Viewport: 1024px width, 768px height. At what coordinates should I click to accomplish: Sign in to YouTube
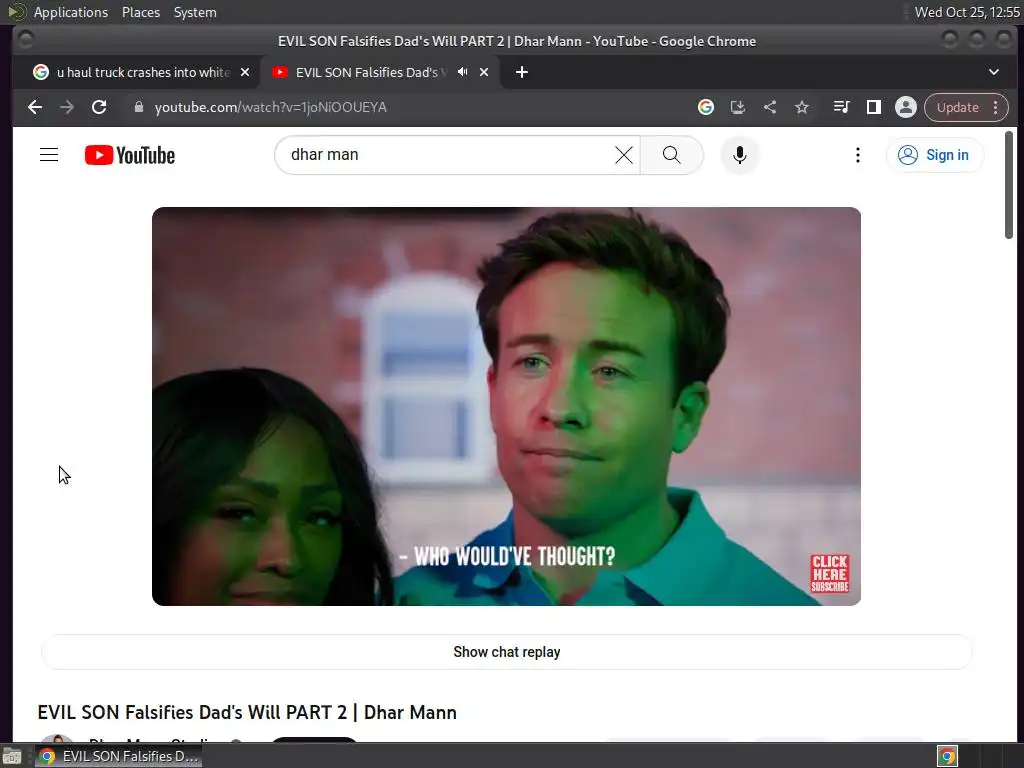(934, 155)
